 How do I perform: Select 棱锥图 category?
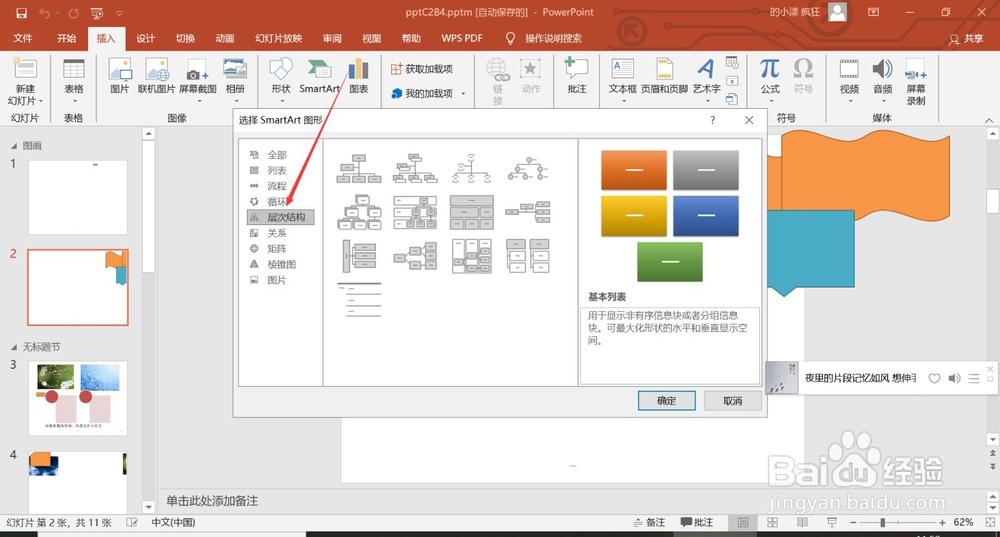click(x=281, y=265)
